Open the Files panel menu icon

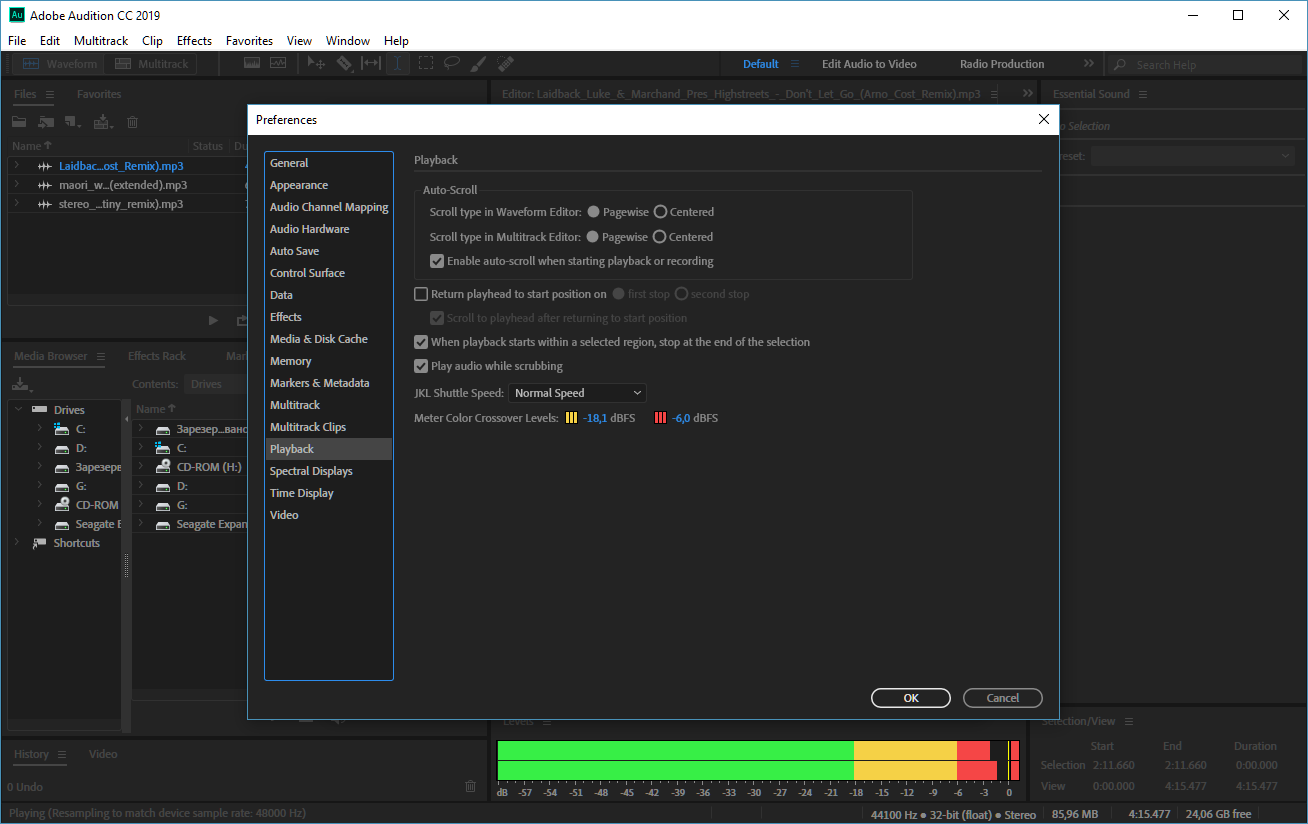[x=51, y=94]
